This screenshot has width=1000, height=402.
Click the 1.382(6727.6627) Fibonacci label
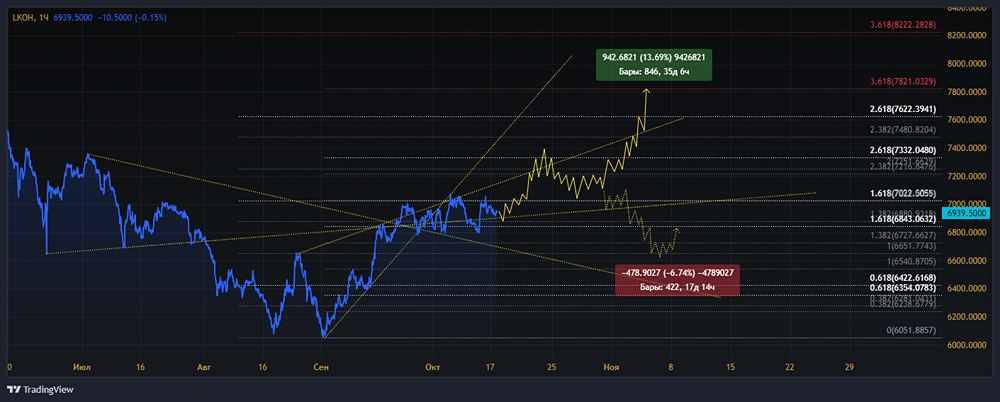[x=903, y=235]
